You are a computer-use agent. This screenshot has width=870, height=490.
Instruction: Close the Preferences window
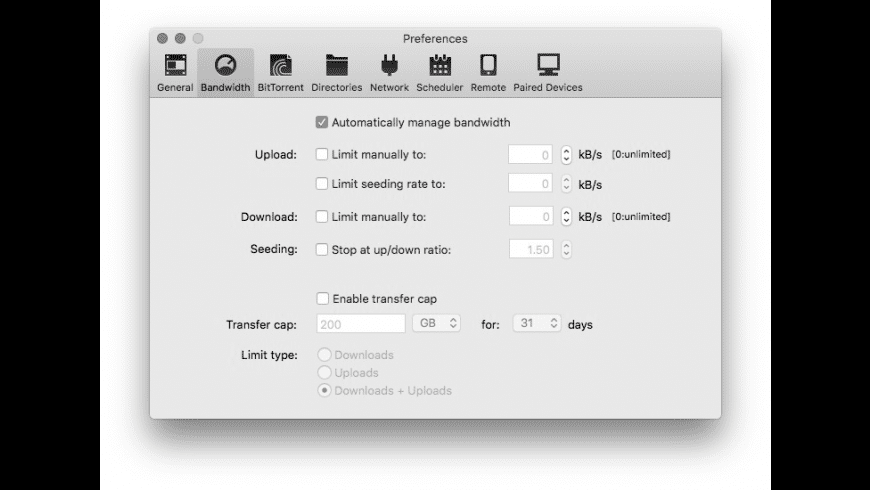point(163,38)
